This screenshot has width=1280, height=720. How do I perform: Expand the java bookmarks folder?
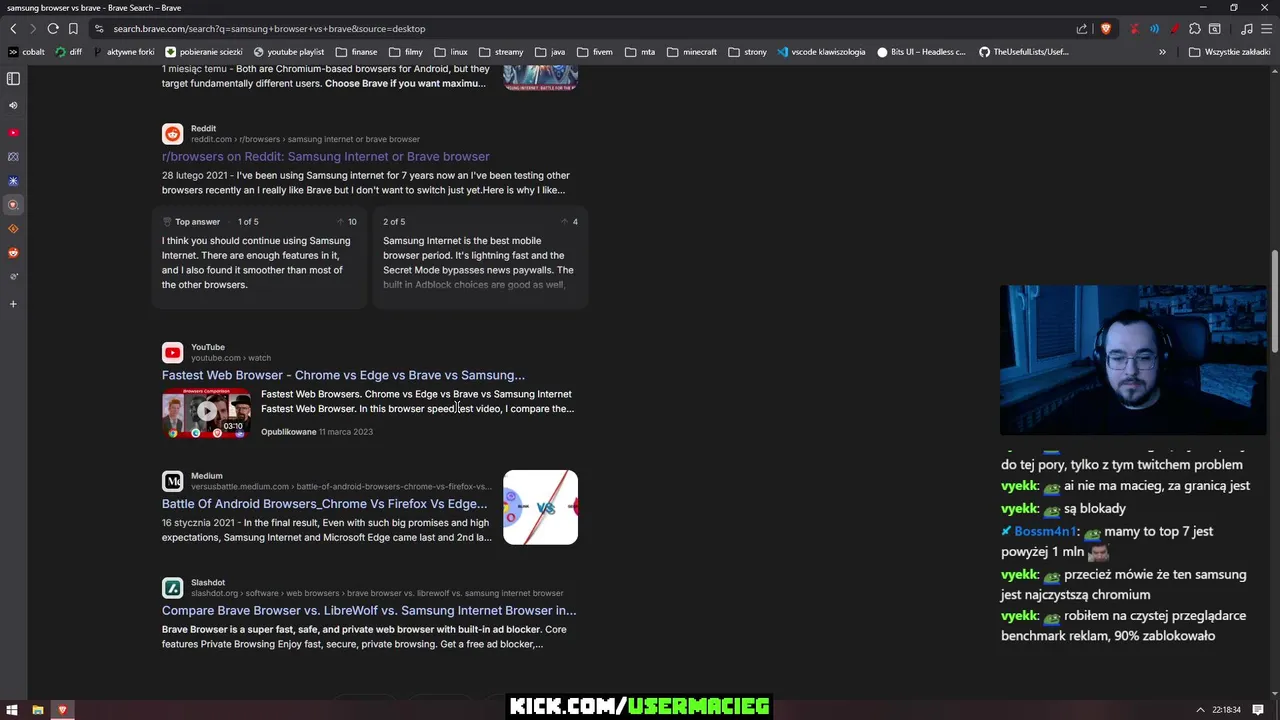[550, 52]
